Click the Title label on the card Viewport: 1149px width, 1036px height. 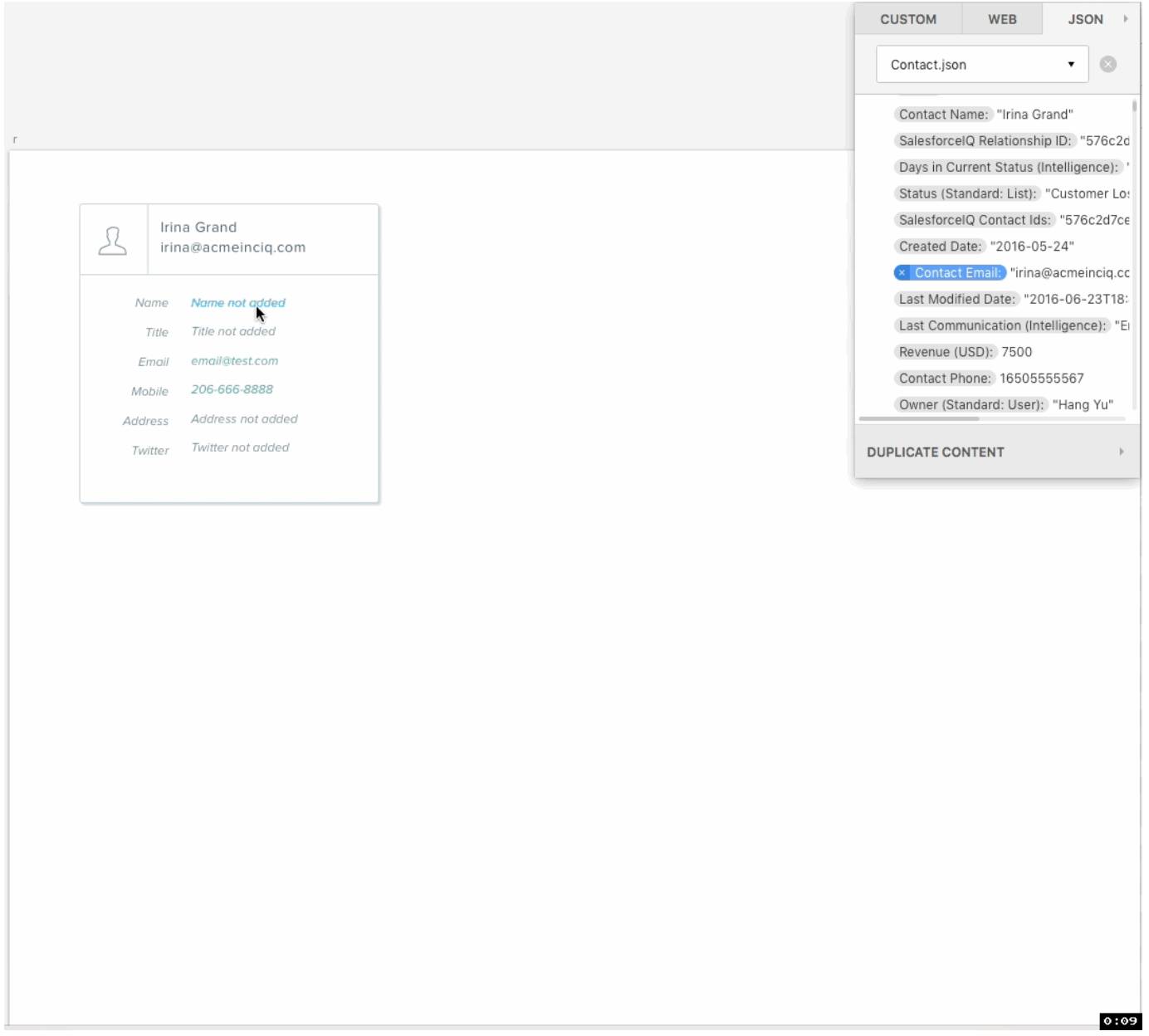(157, 332)
